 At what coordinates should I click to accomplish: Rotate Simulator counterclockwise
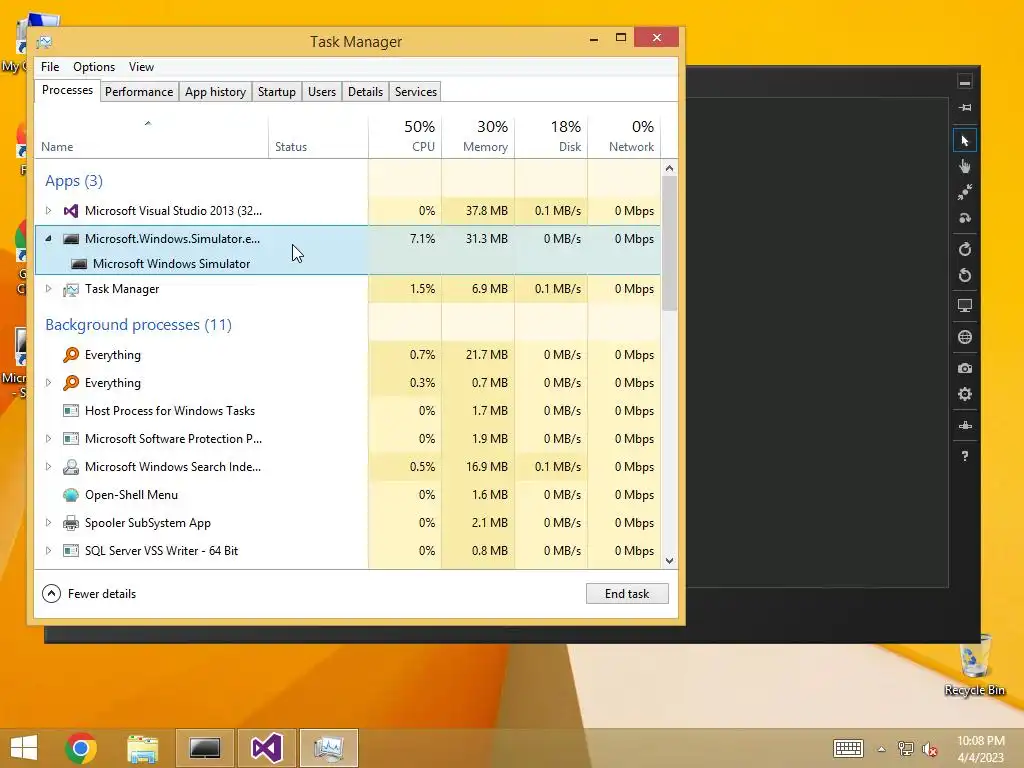pyautogui.click(x=965, y=275)
